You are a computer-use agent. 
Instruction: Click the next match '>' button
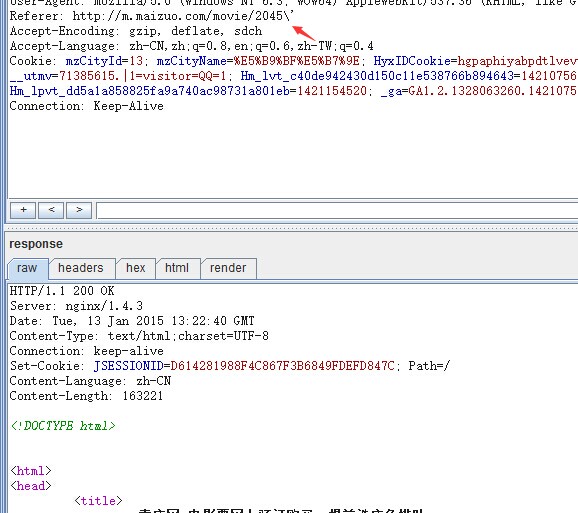(x=79, y=210)
